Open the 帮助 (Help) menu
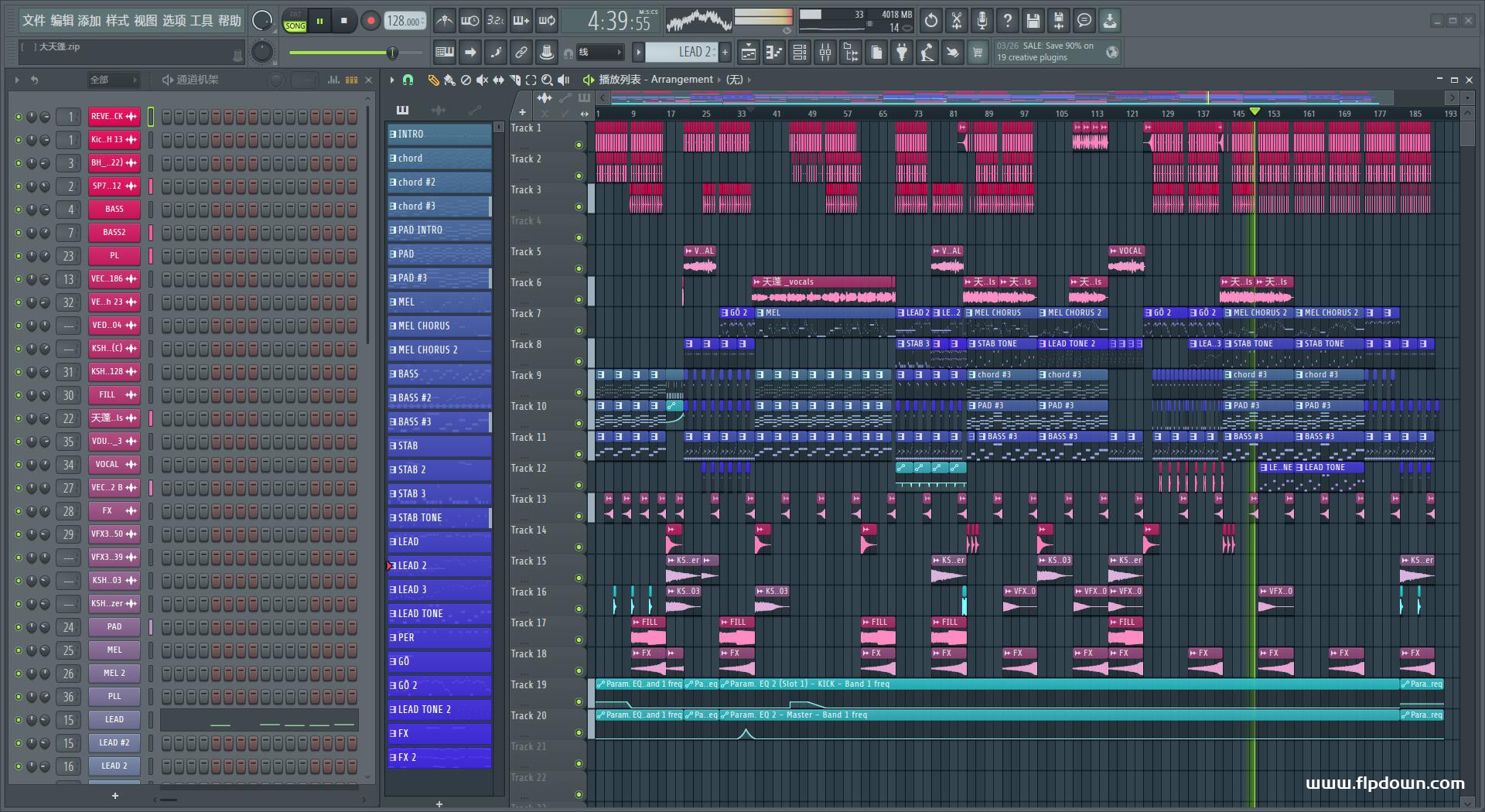Image resolution: width=1485 pixels, height=812 pixels. [x=229, y=21]
